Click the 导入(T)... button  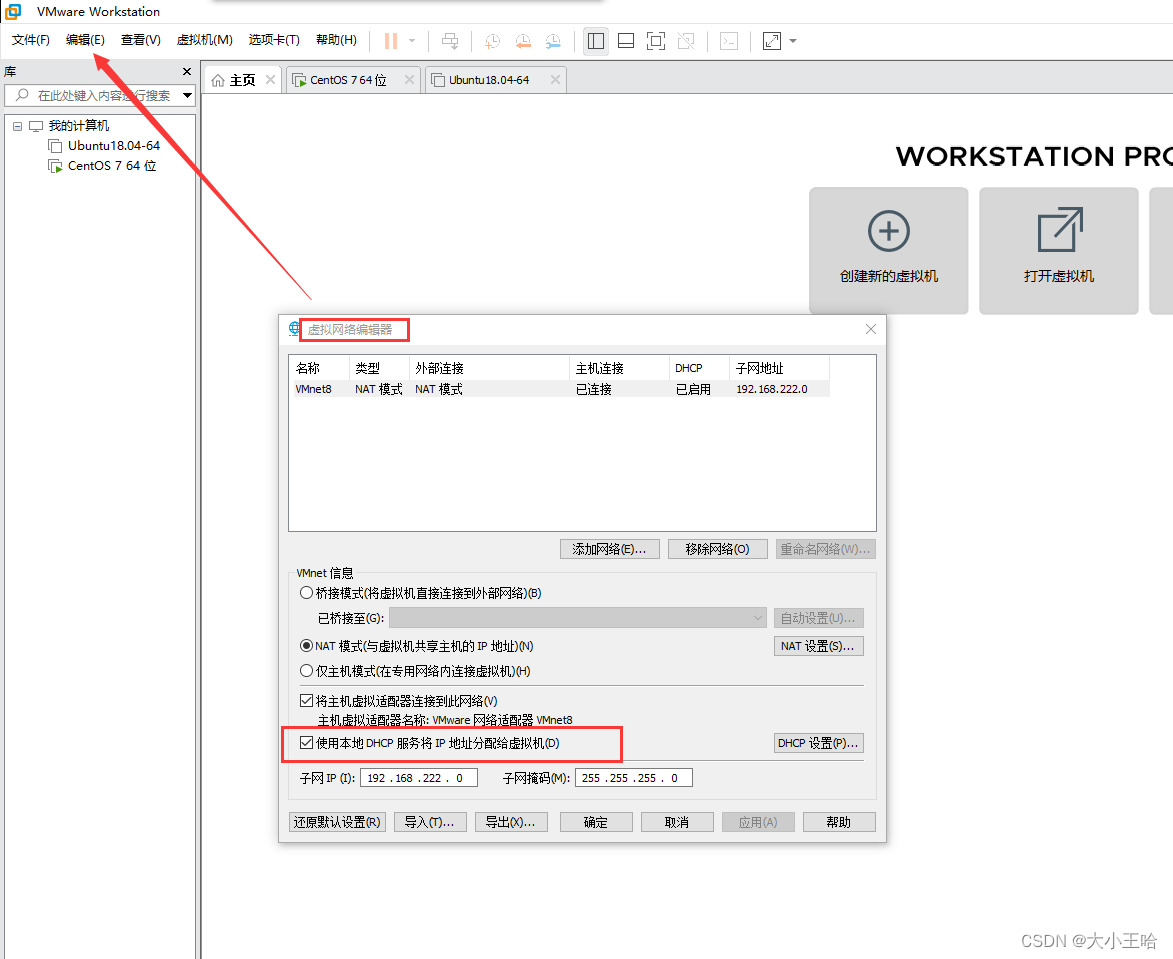(x=430, y=822)
